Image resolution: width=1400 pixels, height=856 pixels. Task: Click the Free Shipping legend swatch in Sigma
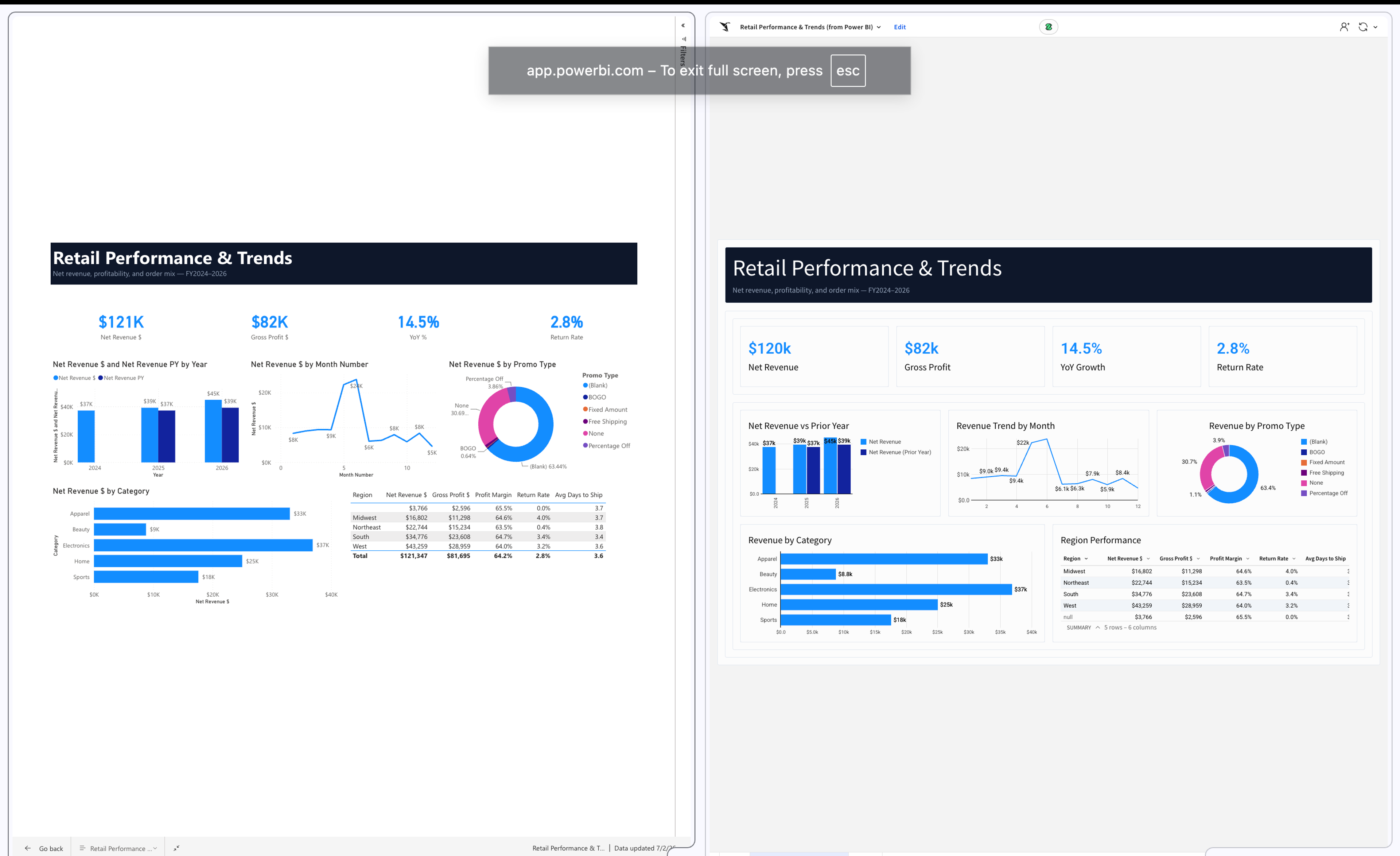[x=1304, y=473]
